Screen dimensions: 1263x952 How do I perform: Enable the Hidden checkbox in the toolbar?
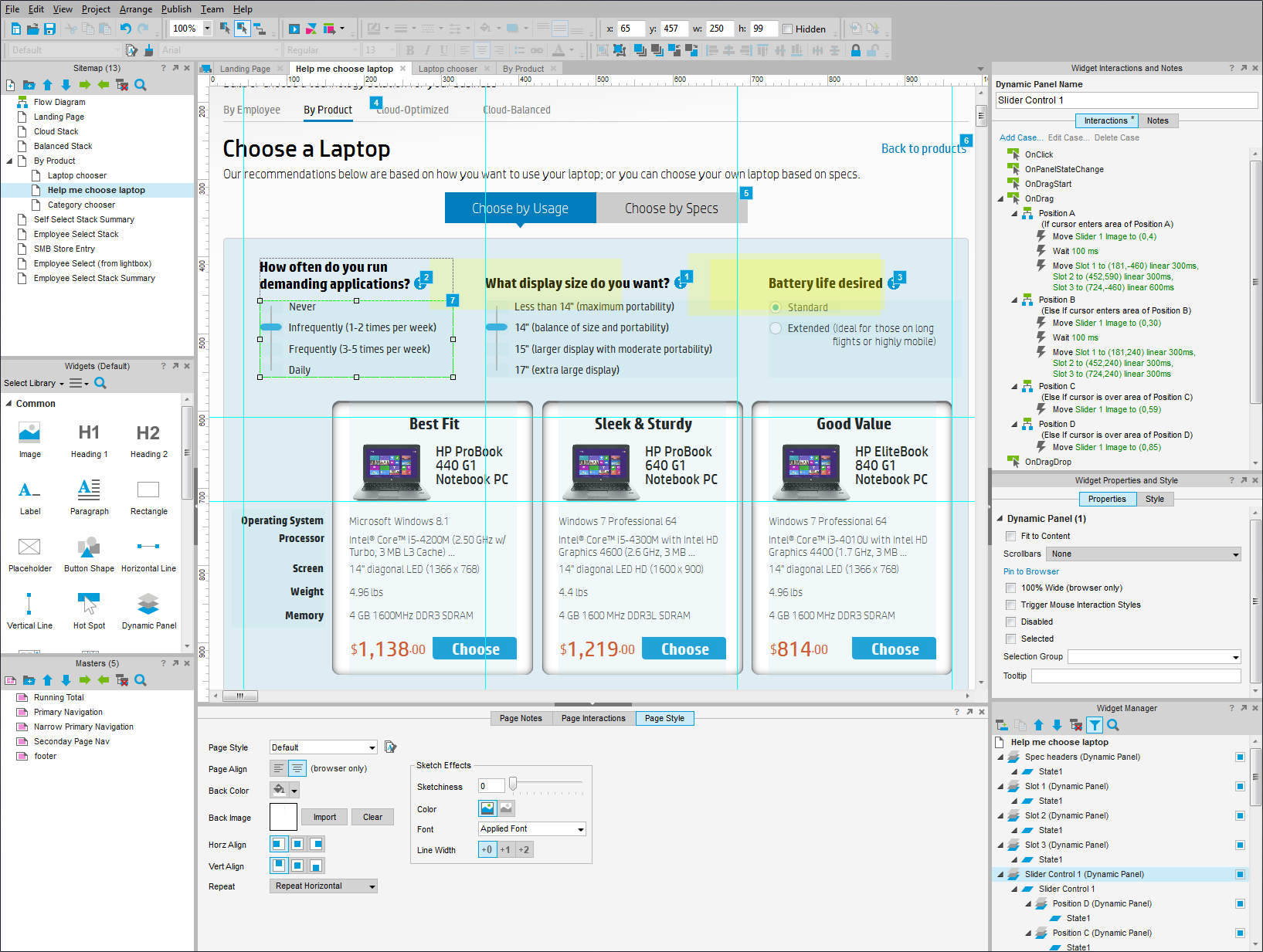(x=786, y=29)
